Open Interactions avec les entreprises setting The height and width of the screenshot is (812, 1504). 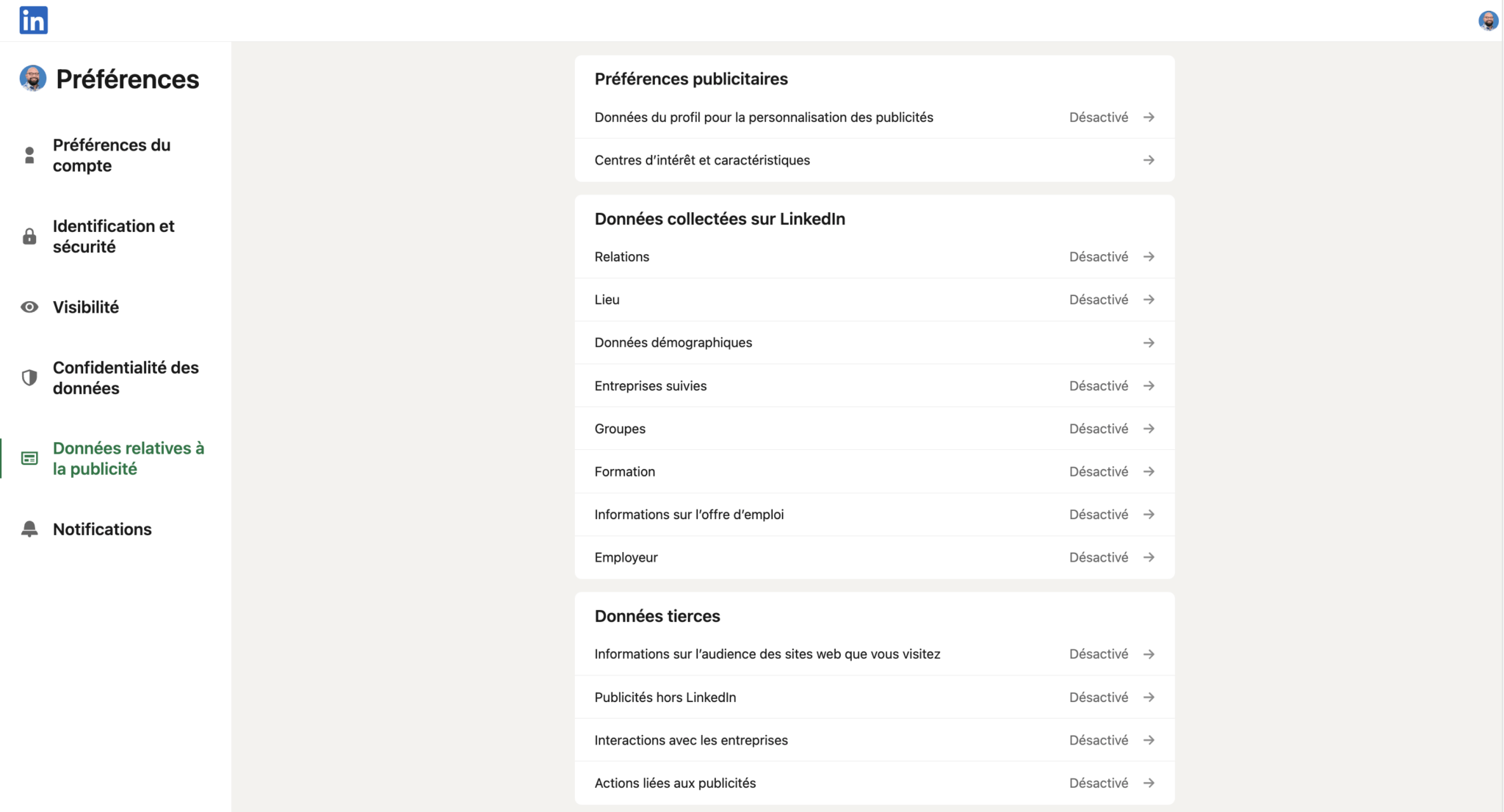pos(875,740)
